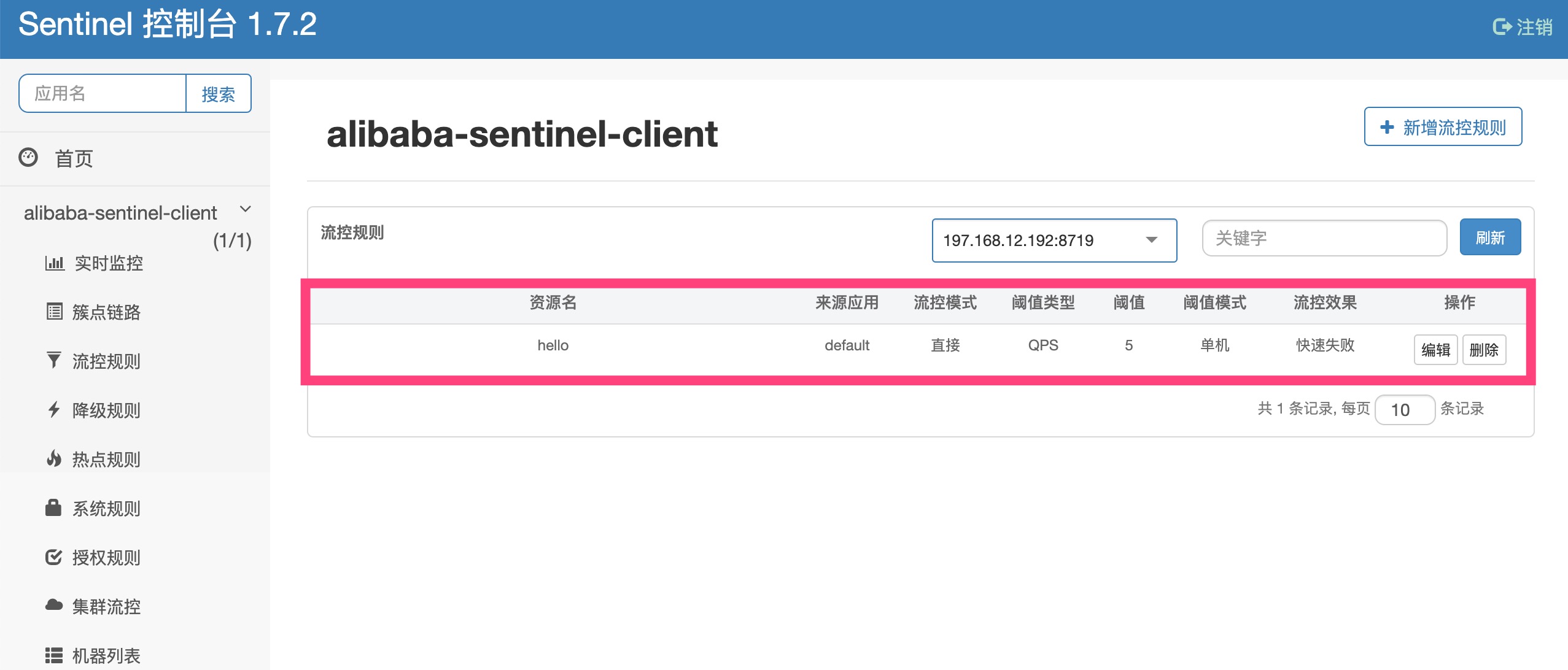
Task: Click the 资源名 column header
Action: 553,302
